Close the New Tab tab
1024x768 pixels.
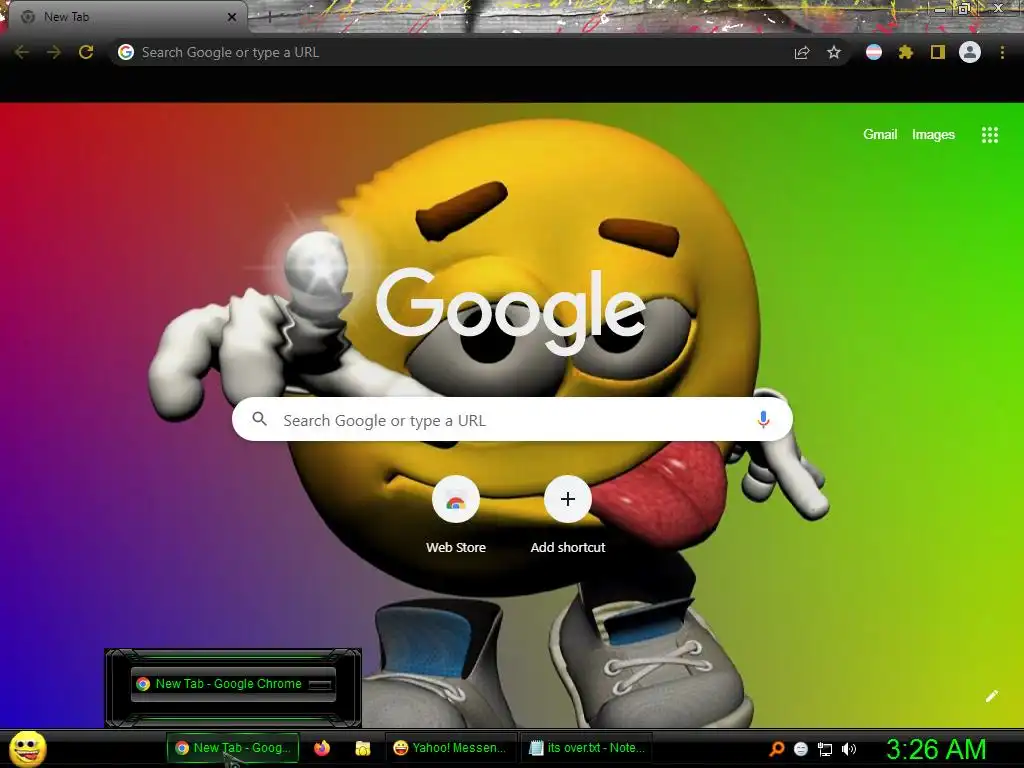coord(232,17)
